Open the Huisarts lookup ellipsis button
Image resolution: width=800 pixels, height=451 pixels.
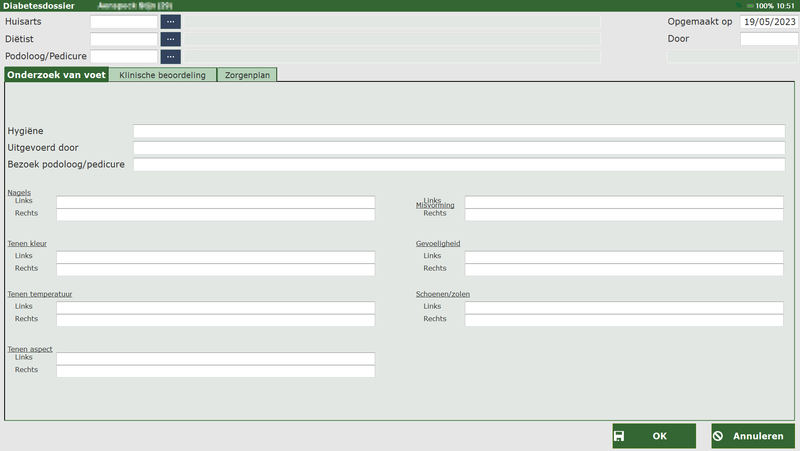click(170, 22)
